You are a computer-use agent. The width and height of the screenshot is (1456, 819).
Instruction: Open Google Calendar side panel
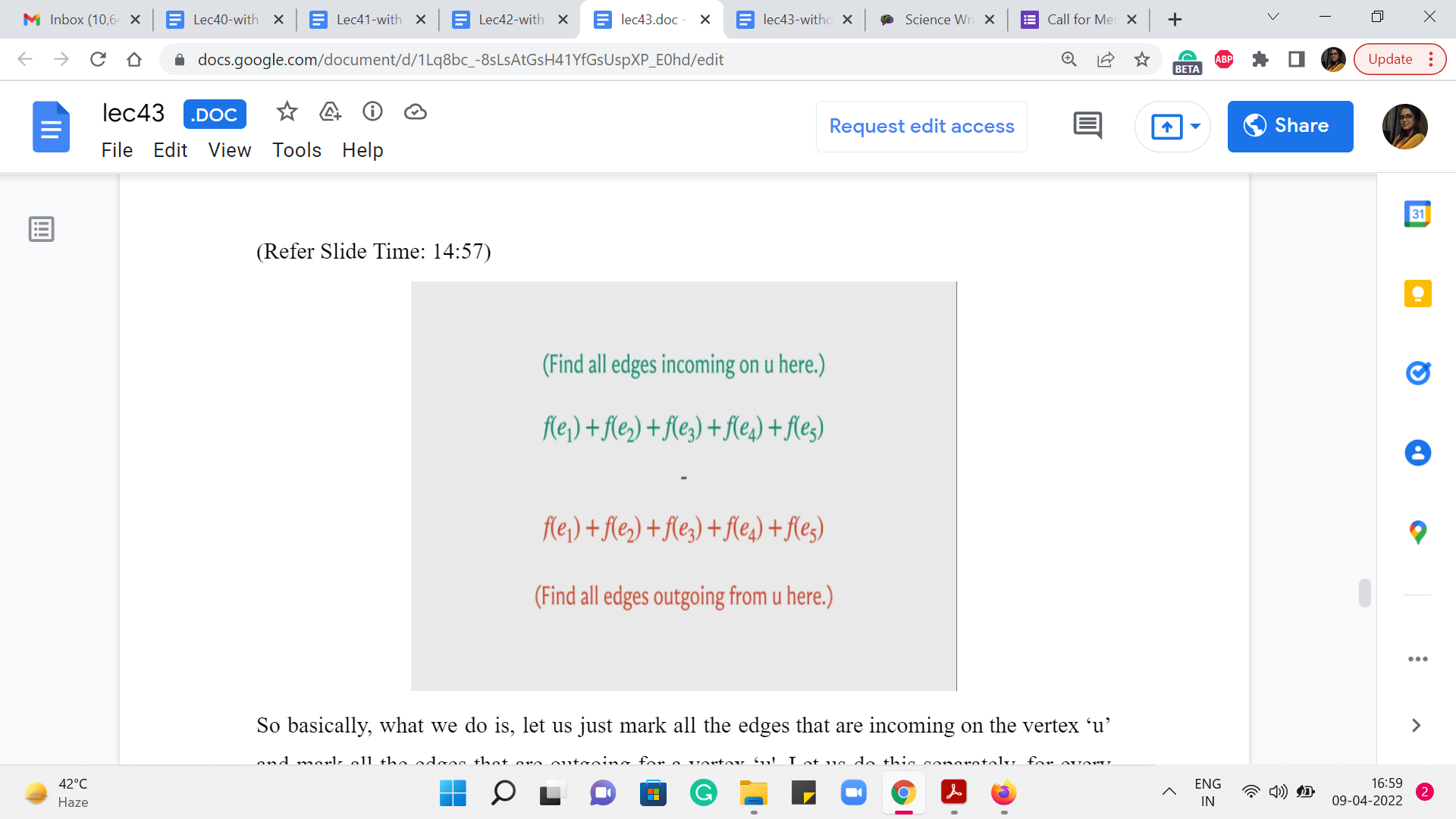pos(1417,215)
